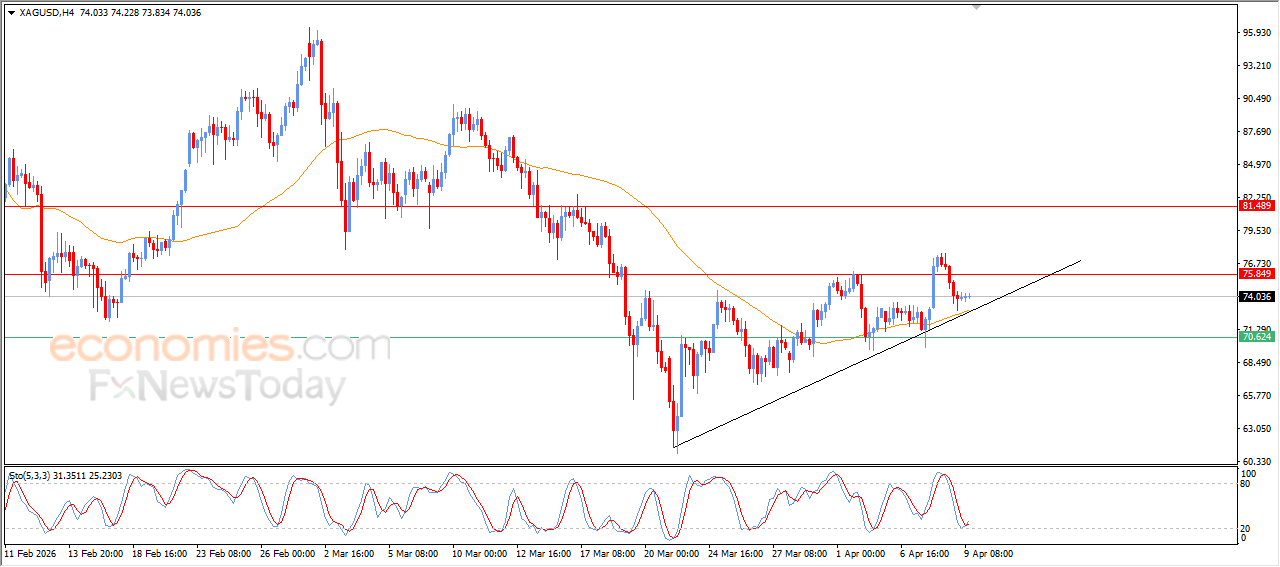Click the 17 Mar 08:00 time label
Screen dimensions: 1280x567
coord(607,553)
